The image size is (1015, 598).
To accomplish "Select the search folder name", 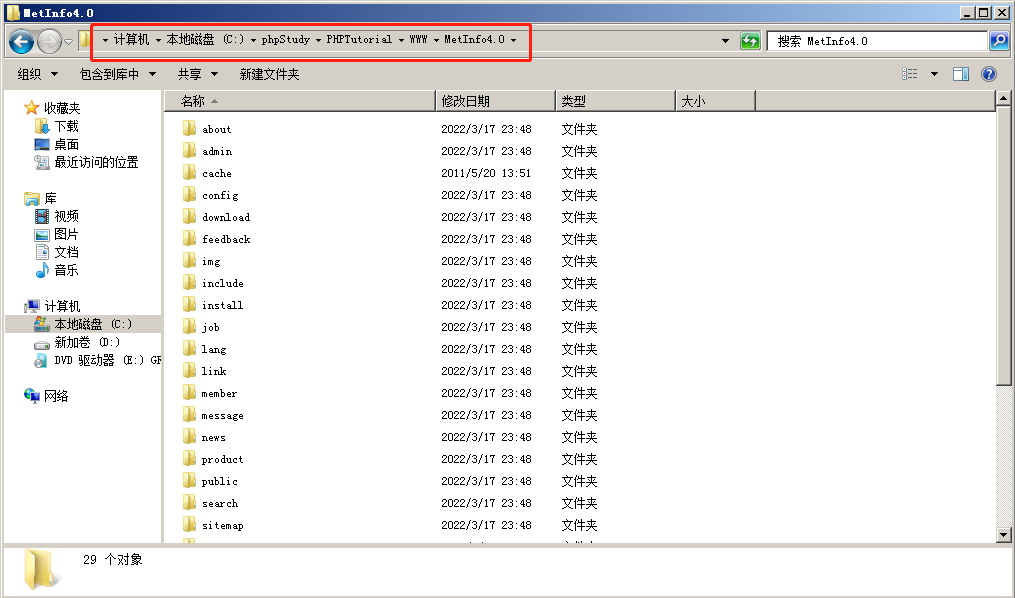I will pyautogui.click(x=219, y=504).
